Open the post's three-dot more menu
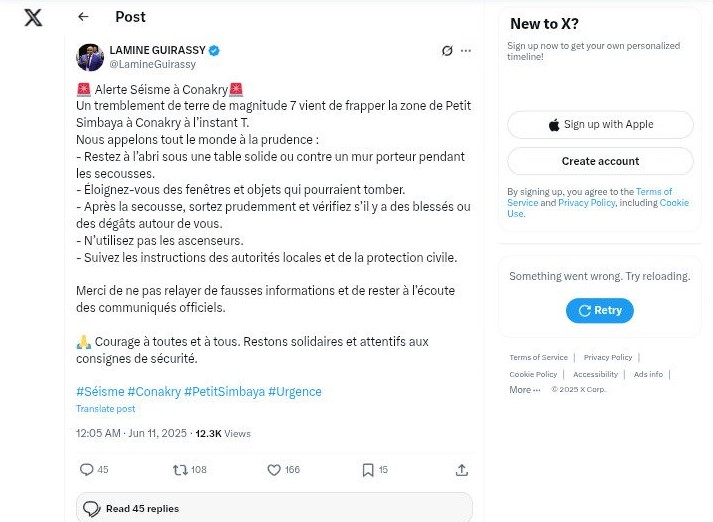This screenshot has width=713, height=522. [x=466, y=50]
